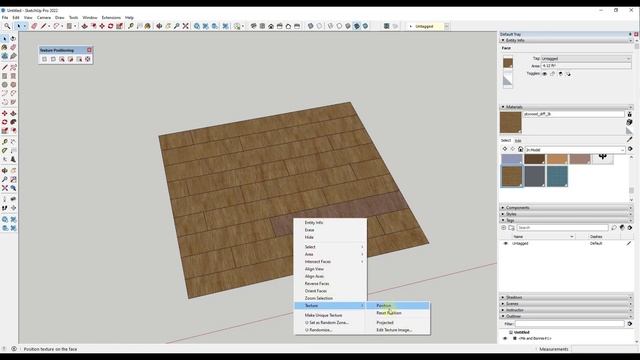Click the Add Tag icon
640x360 pixels.
(x=504, y=227)
